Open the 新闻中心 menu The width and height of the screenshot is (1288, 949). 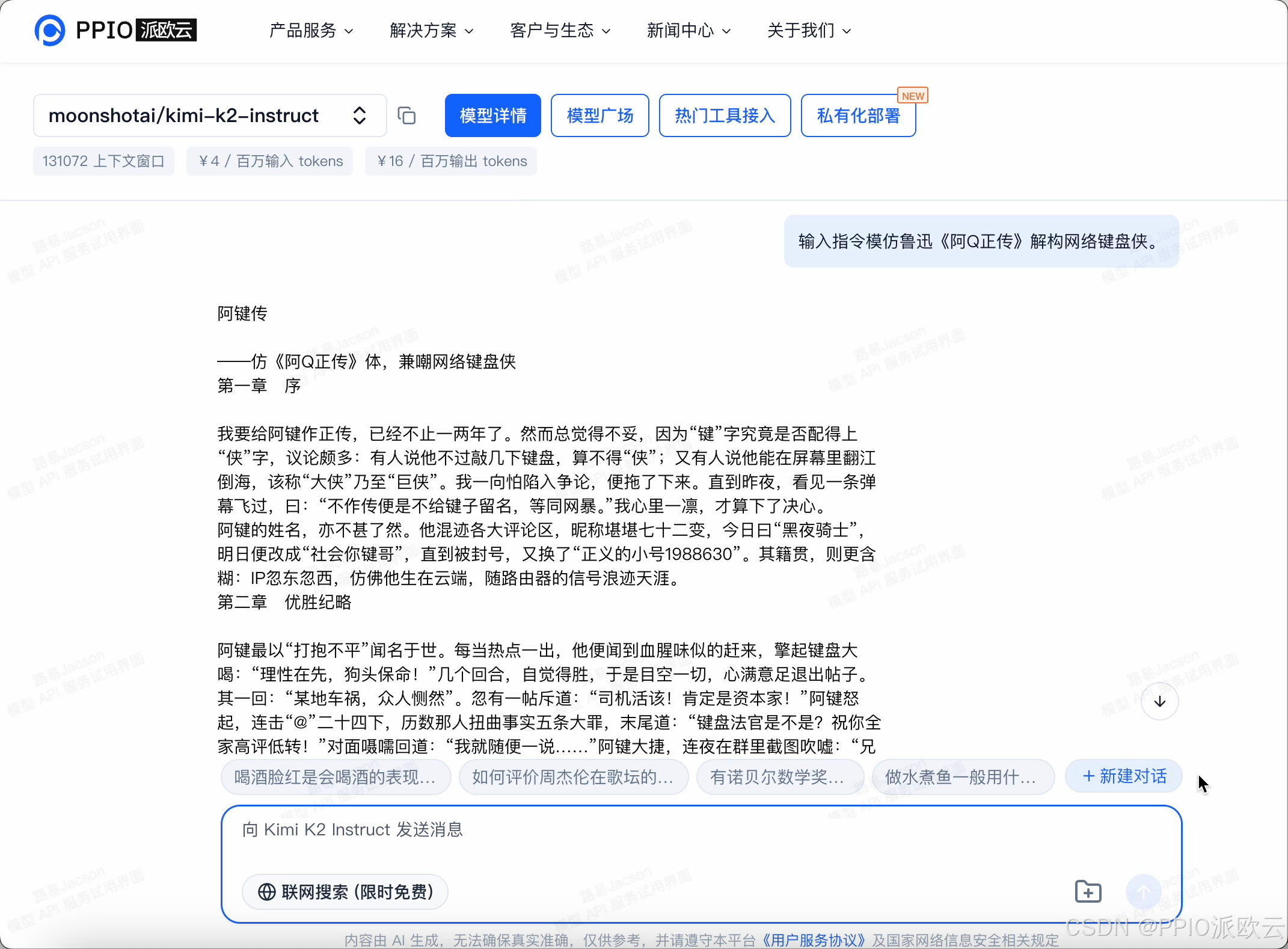(688, 30)
